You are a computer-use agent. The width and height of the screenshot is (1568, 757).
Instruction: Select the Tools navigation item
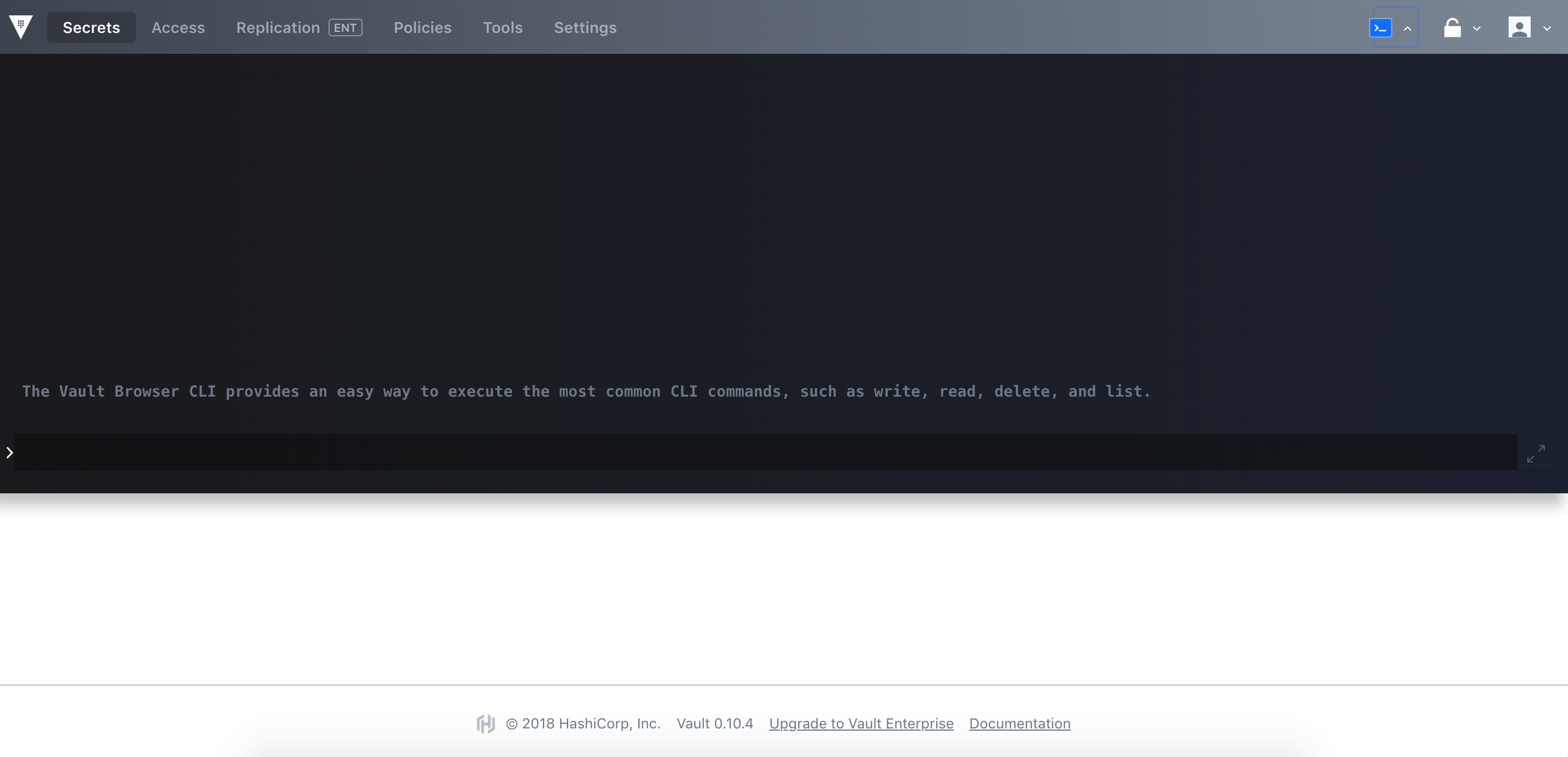[502, 27]
